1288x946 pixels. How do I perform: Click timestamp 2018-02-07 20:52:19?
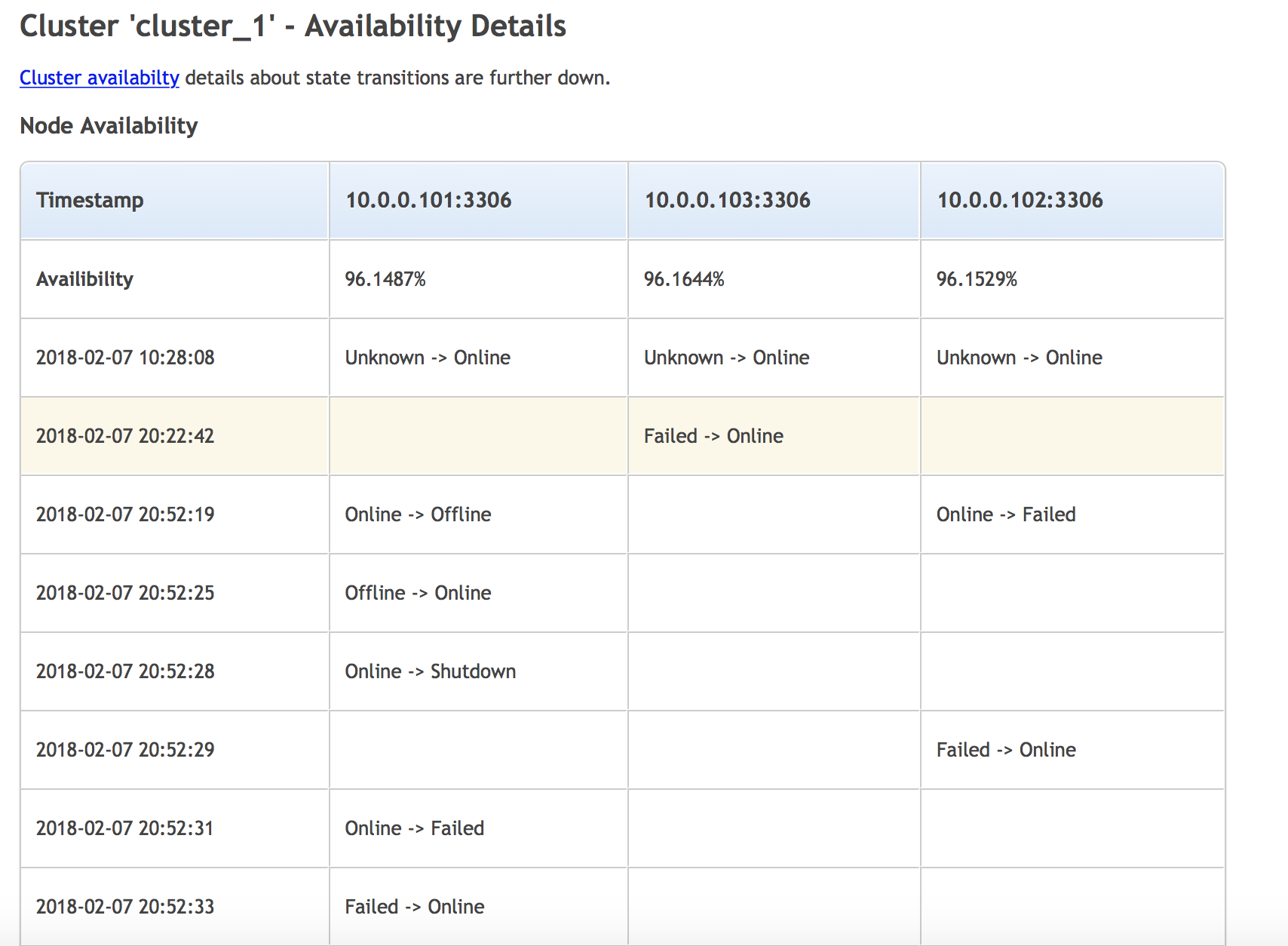click(x=125, y=514)
